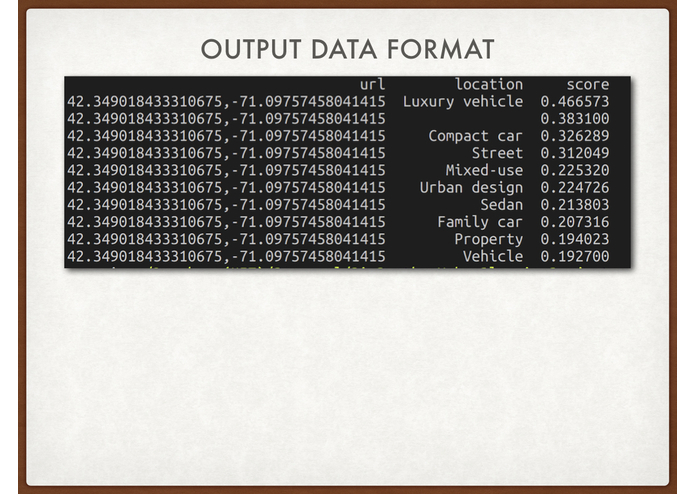Click the score value 0.383100

(x=575, y=119)
